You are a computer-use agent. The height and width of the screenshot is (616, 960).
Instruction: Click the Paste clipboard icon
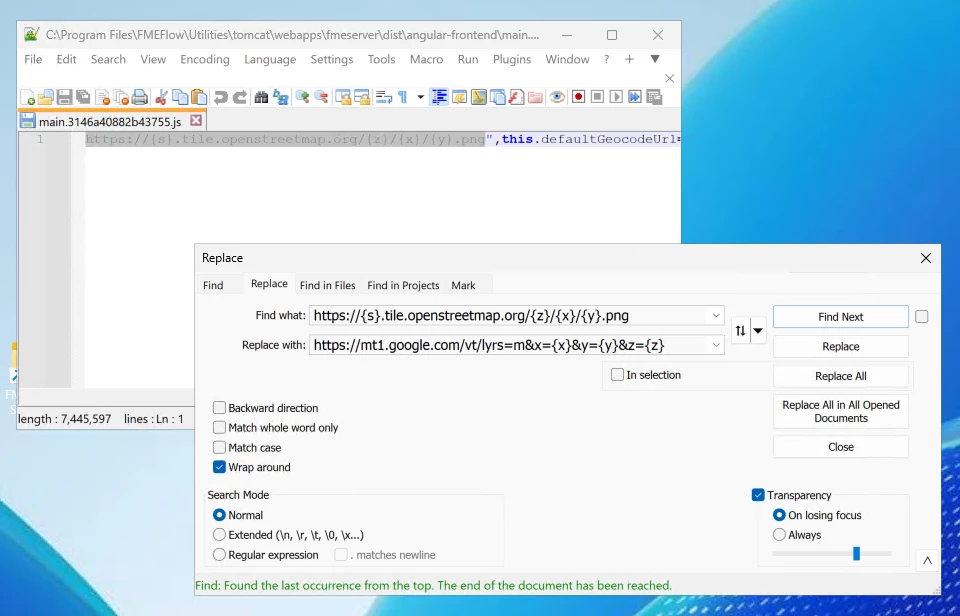tap(198, 97)
